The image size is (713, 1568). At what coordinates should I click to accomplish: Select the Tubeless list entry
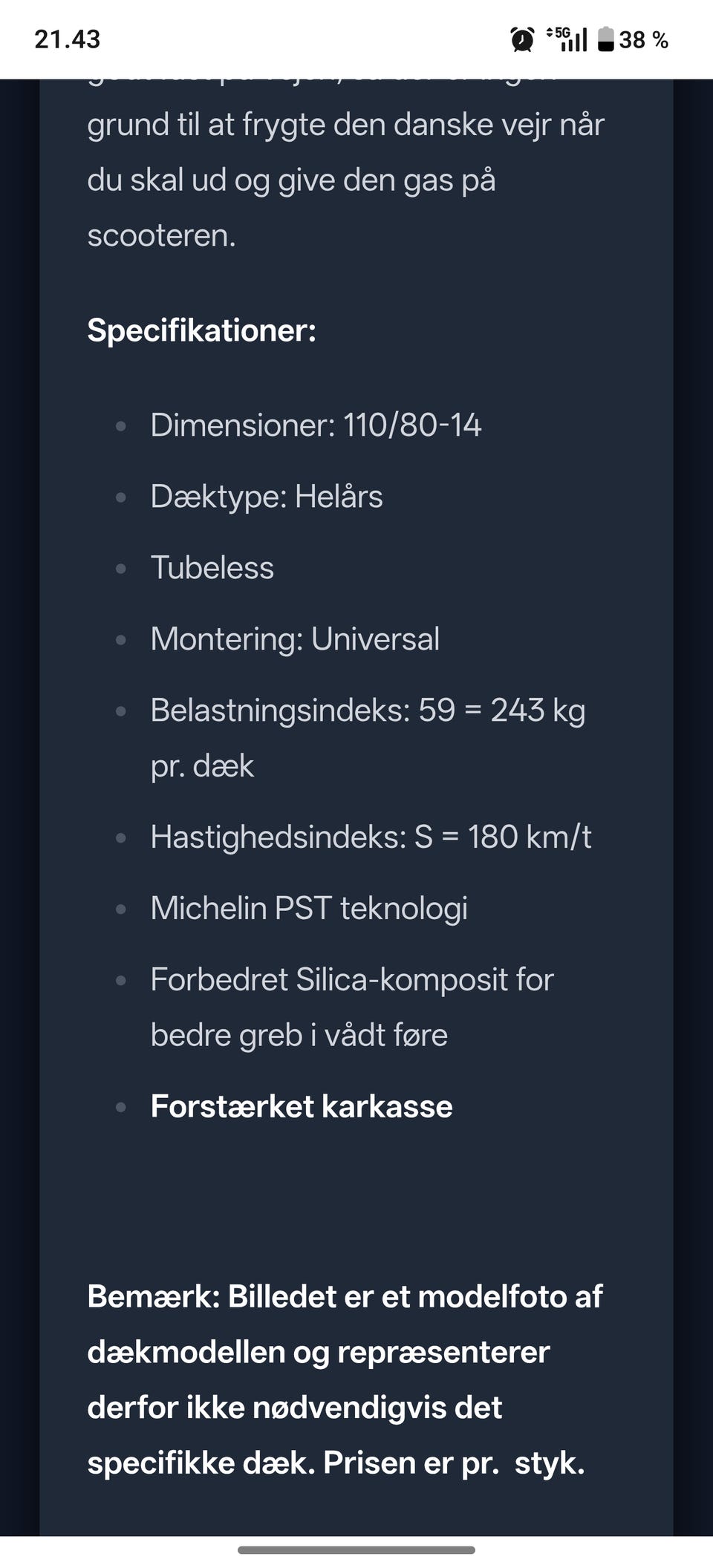point(212,568)
